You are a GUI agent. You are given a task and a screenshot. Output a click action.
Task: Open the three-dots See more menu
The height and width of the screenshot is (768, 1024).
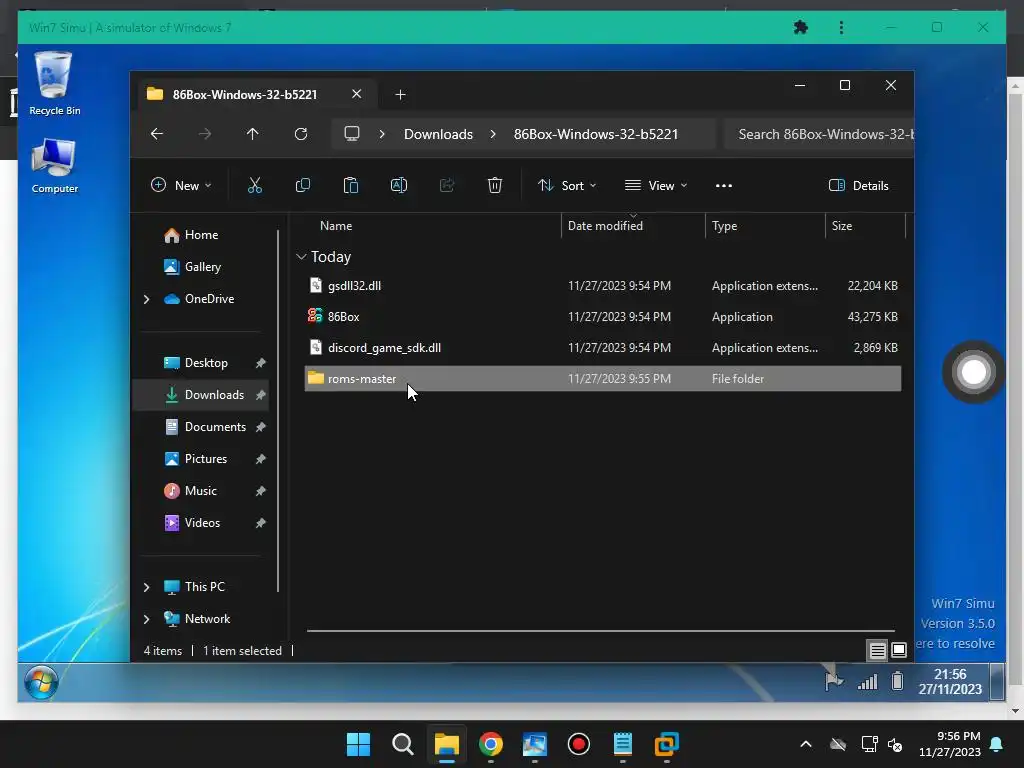(724, 185)
